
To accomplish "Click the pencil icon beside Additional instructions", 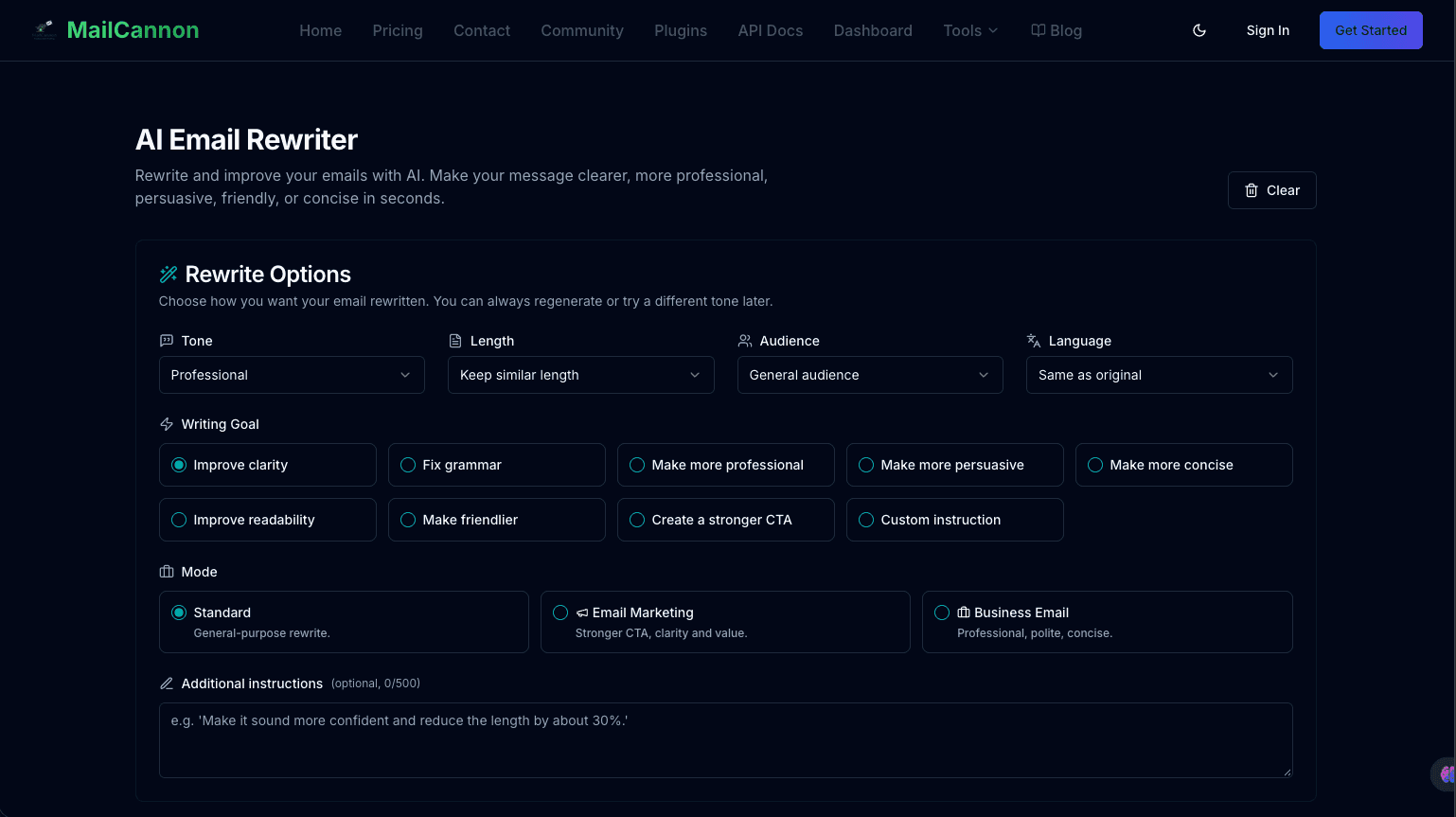I will (167, 684).
